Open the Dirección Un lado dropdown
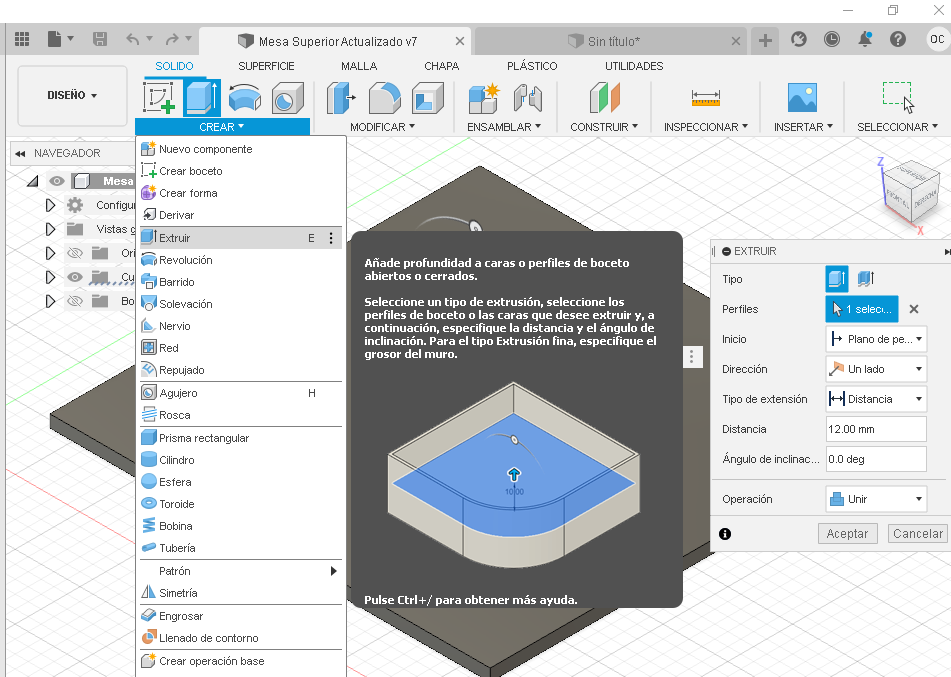 coord(876,369)
